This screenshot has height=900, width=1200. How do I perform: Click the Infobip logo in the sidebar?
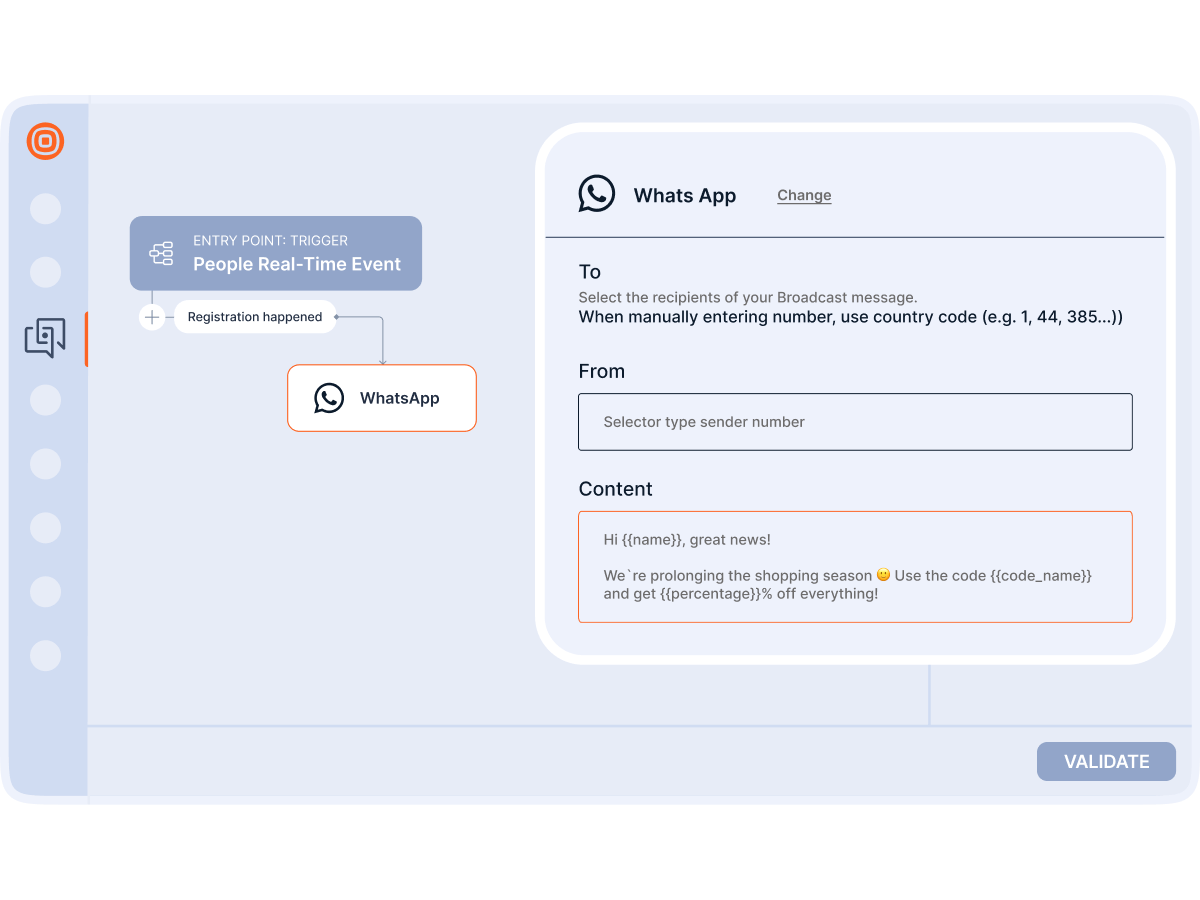tap(45, 141)
